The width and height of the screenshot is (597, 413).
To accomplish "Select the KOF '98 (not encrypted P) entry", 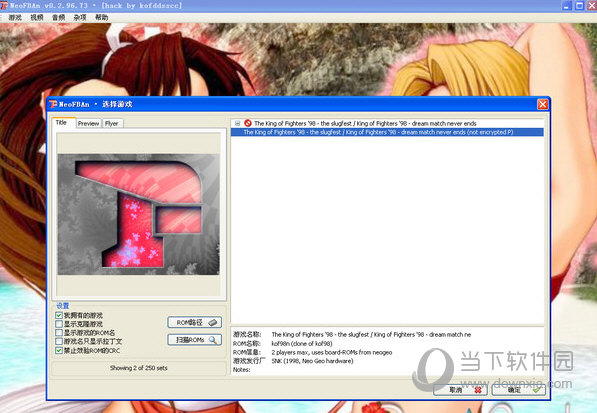I will pos(387,132).
